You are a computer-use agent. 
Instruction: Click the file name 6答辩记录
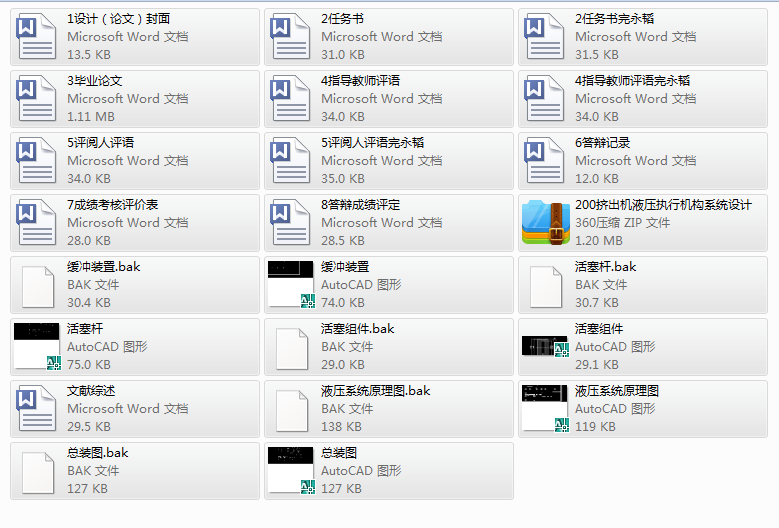pos(603,143)
